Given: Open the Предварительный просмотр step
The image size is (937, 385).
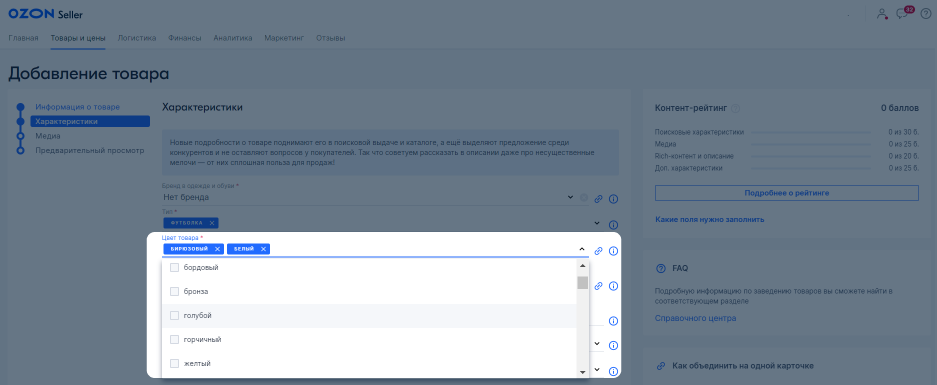Looking at the screenshot, I should pyautogui.click(x=90, y=150).
